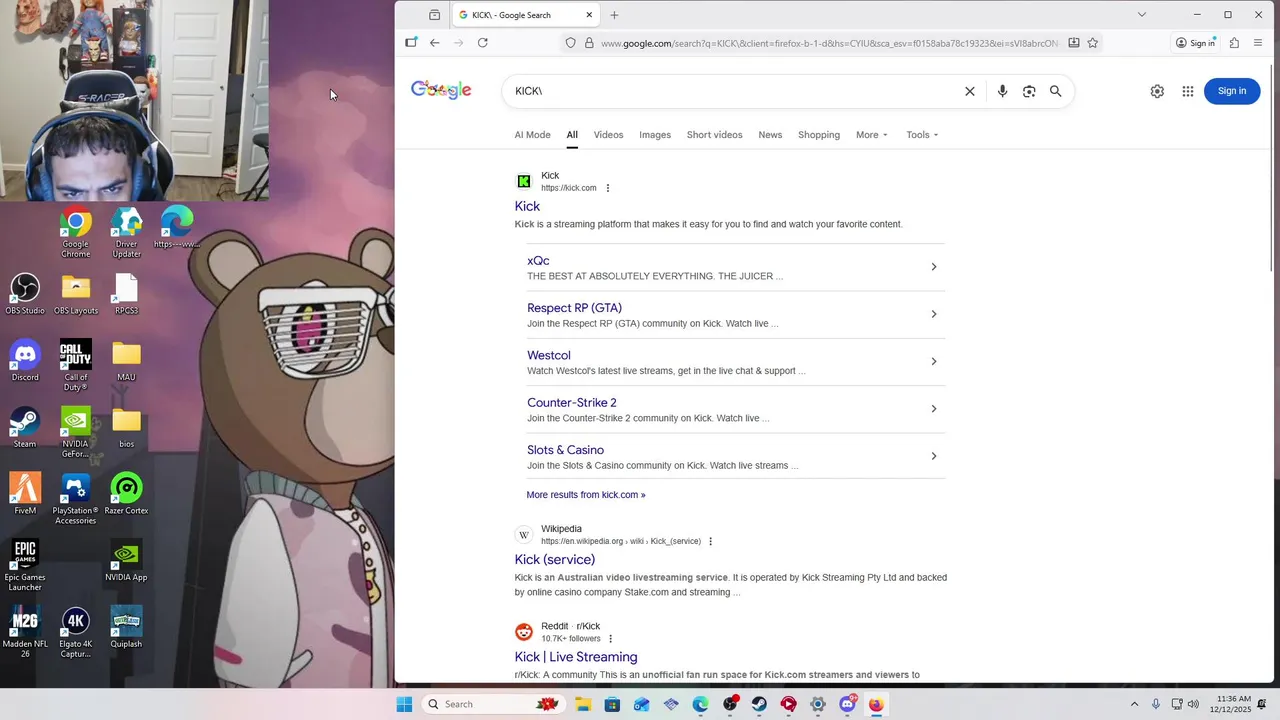Select Quiplash desktop shortcut
This screenshot has width=1280, height=720.
126,627
